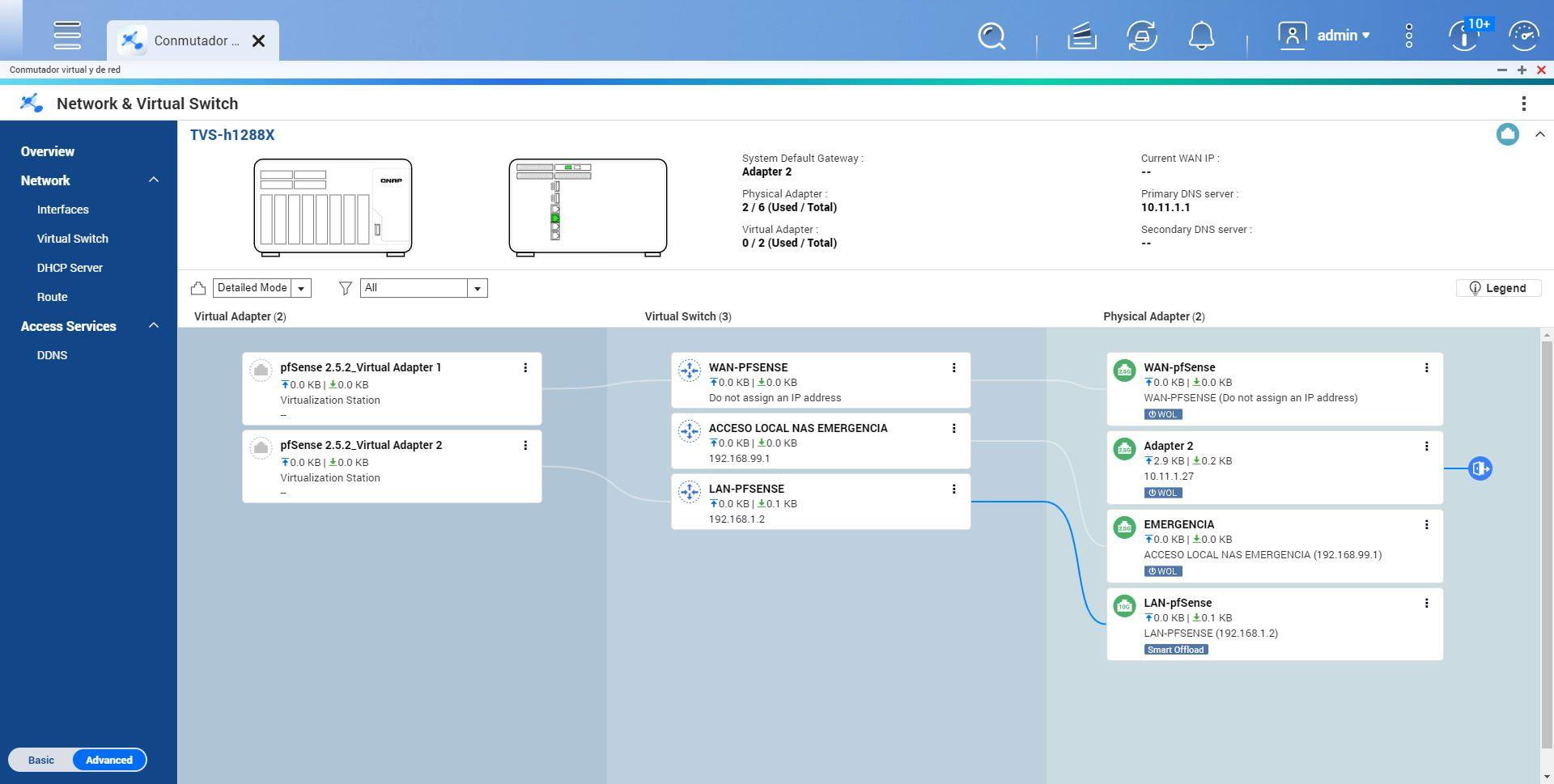This screenshot has height=784, width=1554.
Task: Click the filter funnel icon
Action: click(x=346, y=288)
